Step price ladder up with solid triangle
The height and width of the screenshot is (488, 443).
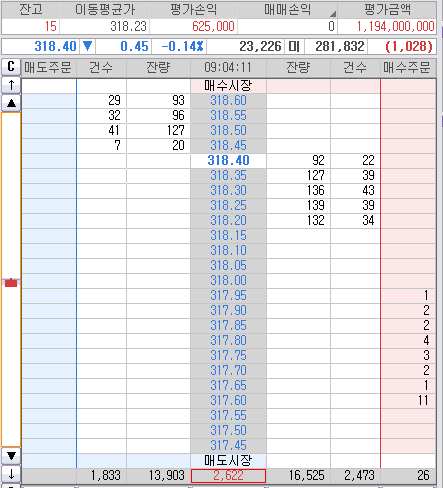pos(11,103)
